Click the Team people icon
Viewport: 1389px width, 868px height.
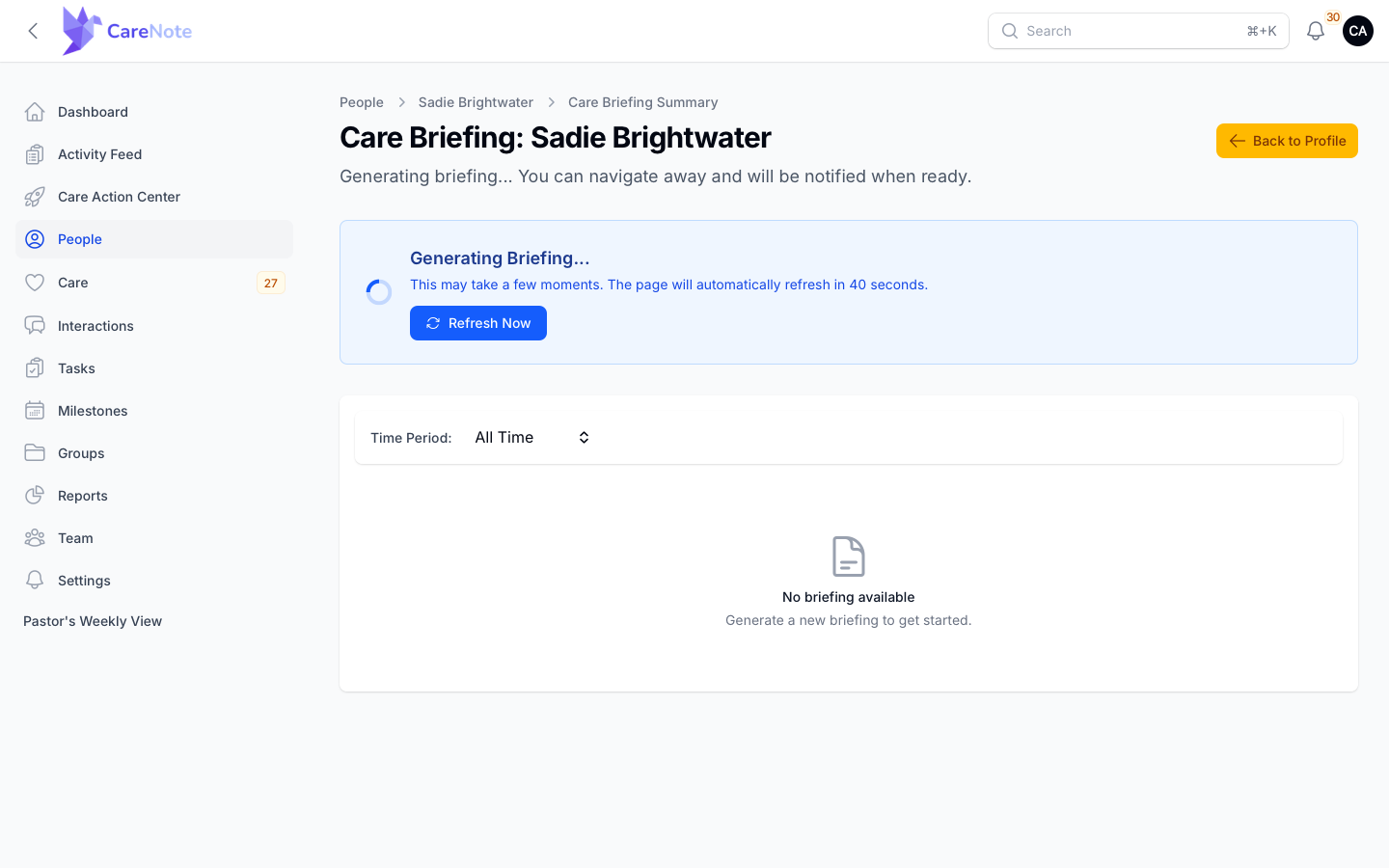tap(35, 538)
